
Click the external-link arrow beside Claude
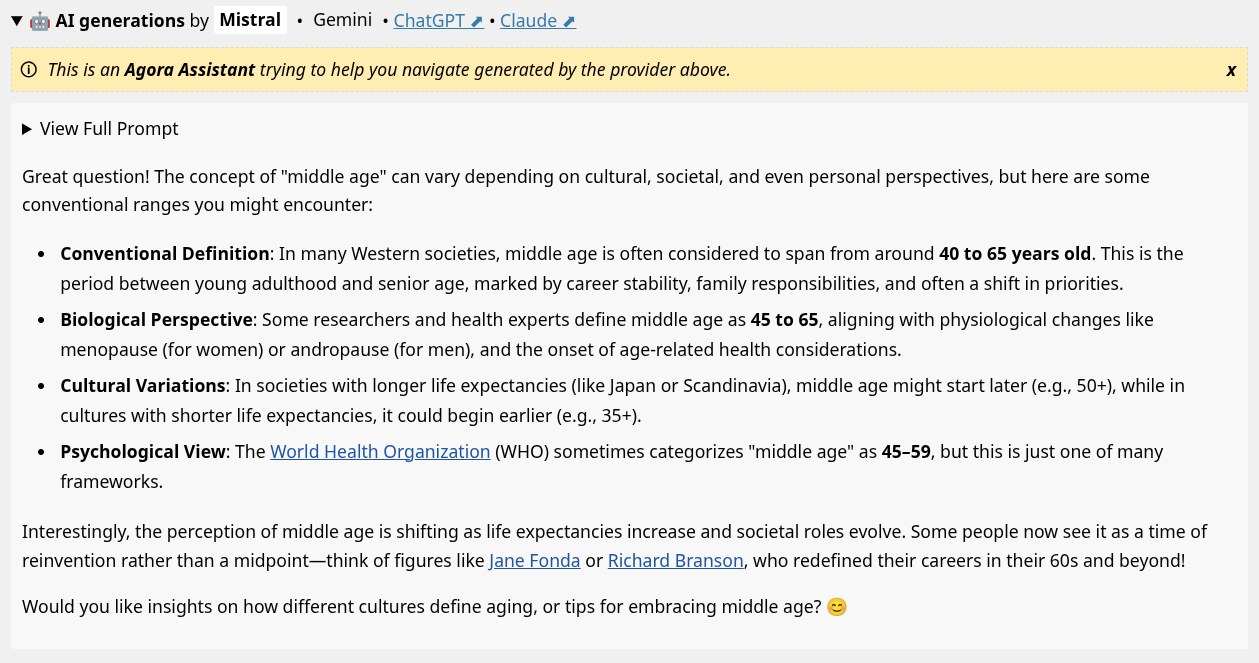pyautogui.click(x=569, y=21)
